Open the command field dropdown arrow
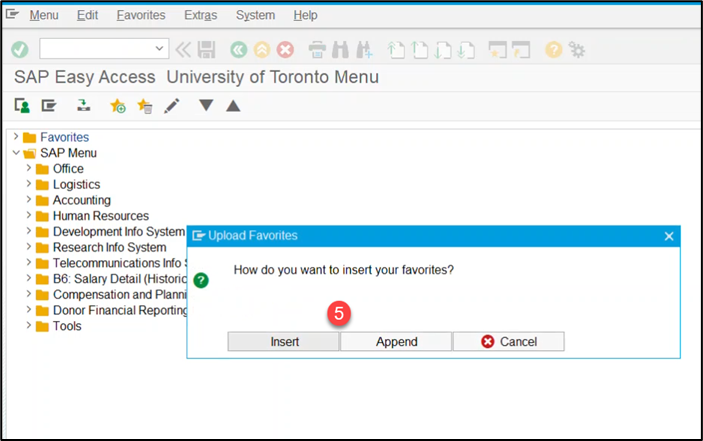Image resolution: width=703 pixels, height=441 pixels. pos(159,48)
